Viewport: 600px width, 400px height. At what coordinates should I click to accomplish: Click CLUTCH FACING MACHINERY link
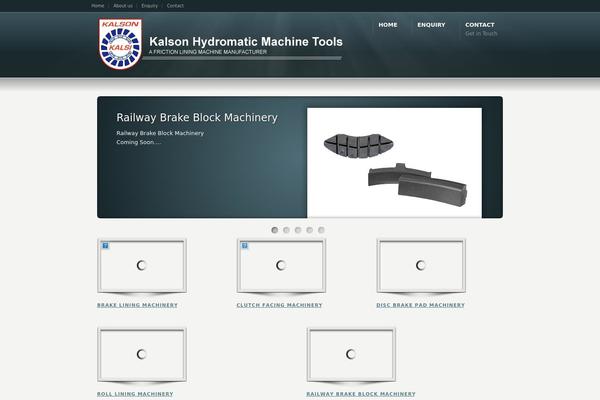[x=279, y=305]
